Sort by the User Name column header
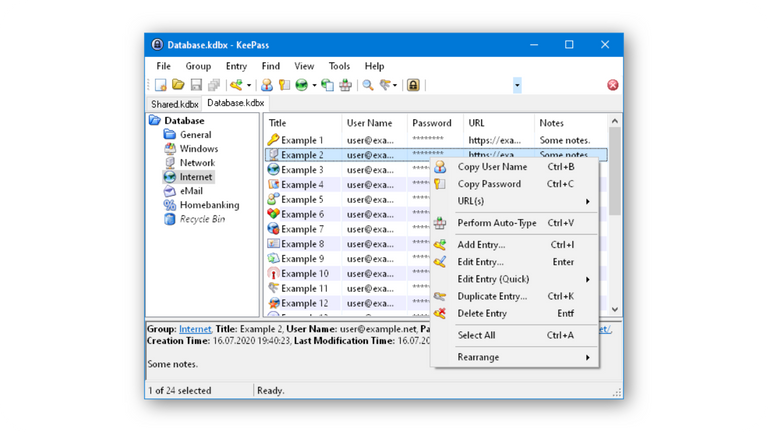This screenshot has height=432, width=768. tap(374, 123)
